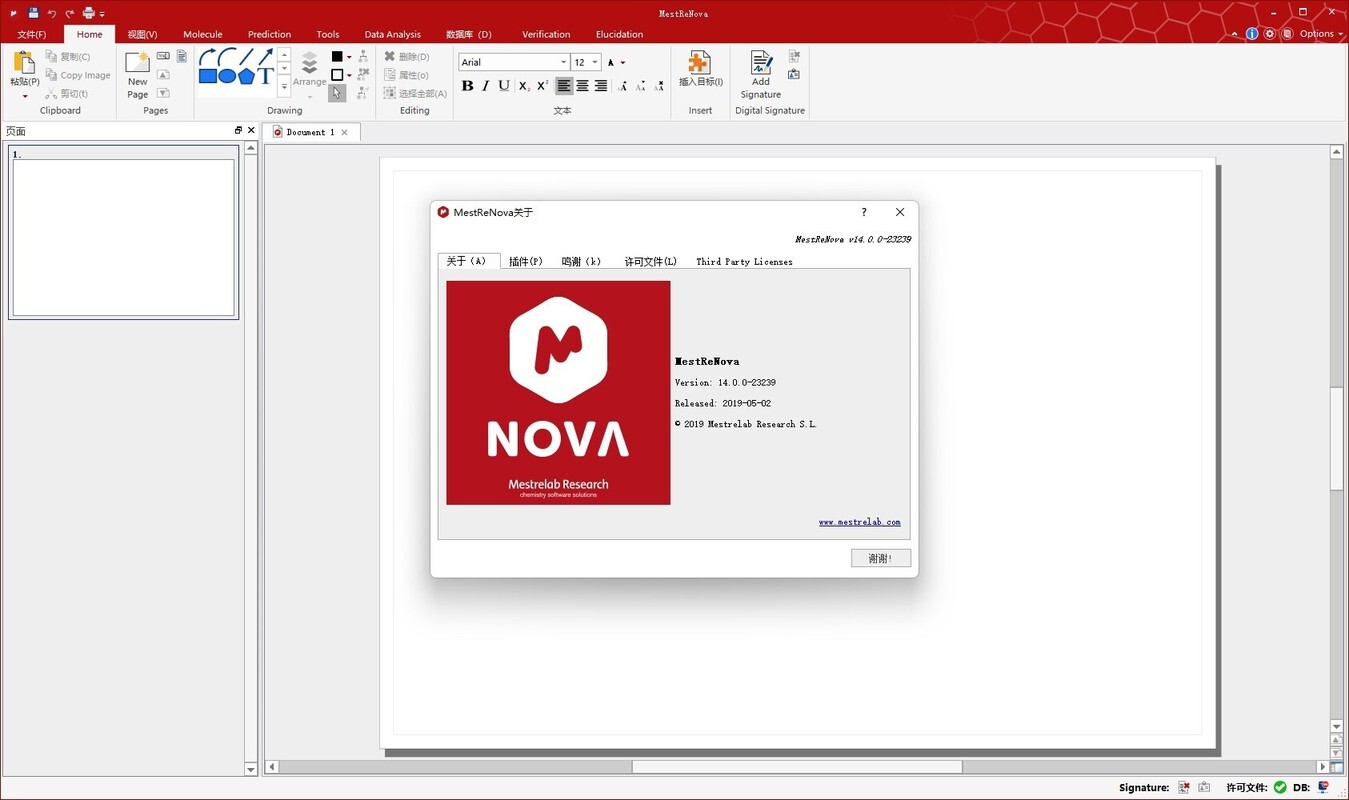Select the rectangle shape tool
1349x800 pixels.
pyautogui.click(x=207, y=76)
